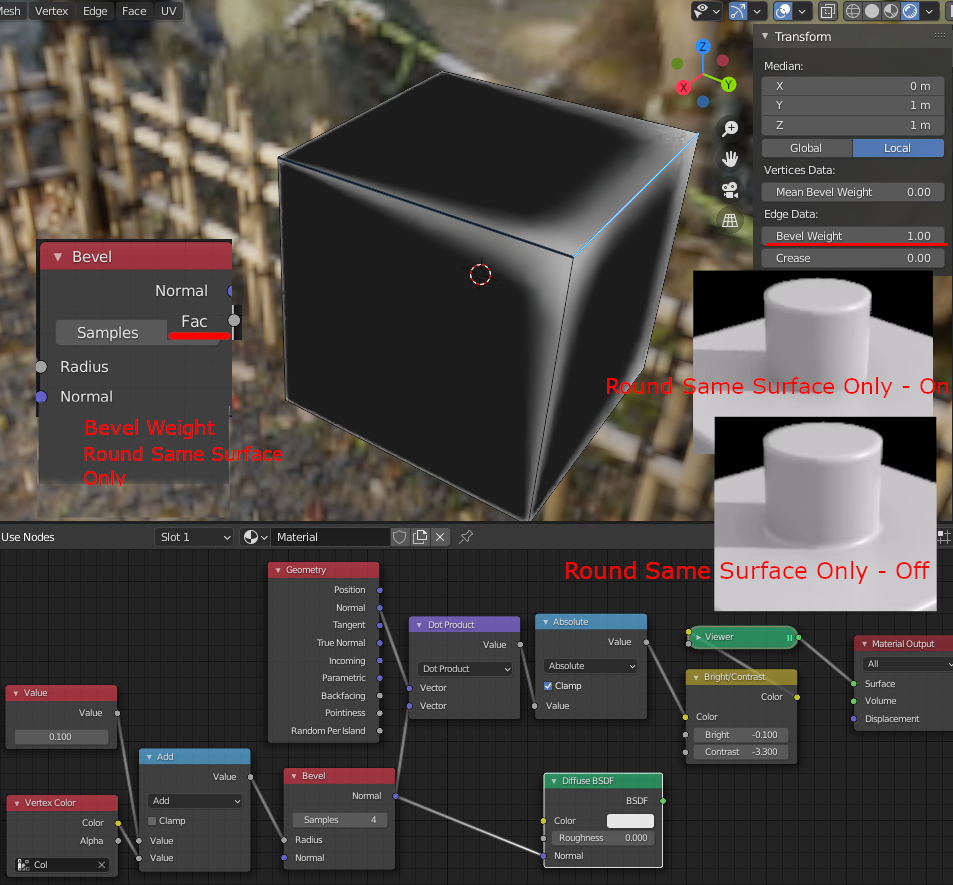Screen dimensions: 953x885
Task: Click the pan view hand icon
Action: coord(730,159)
